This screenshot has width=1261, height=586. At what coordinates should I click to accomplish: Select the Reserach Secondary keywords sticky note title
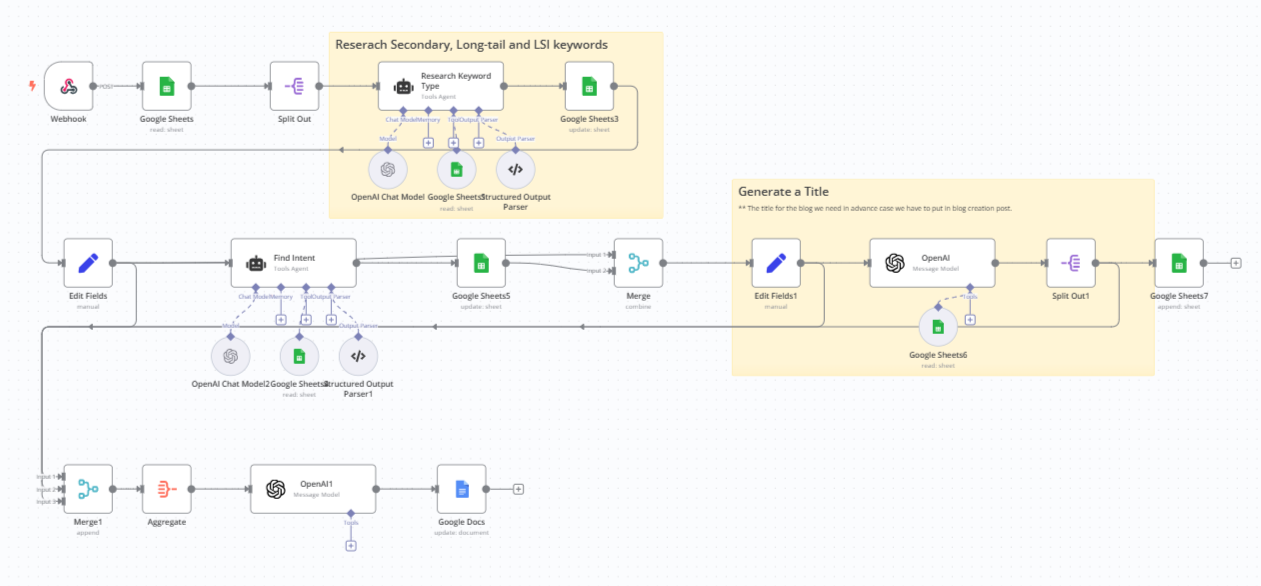coord(471,45)
